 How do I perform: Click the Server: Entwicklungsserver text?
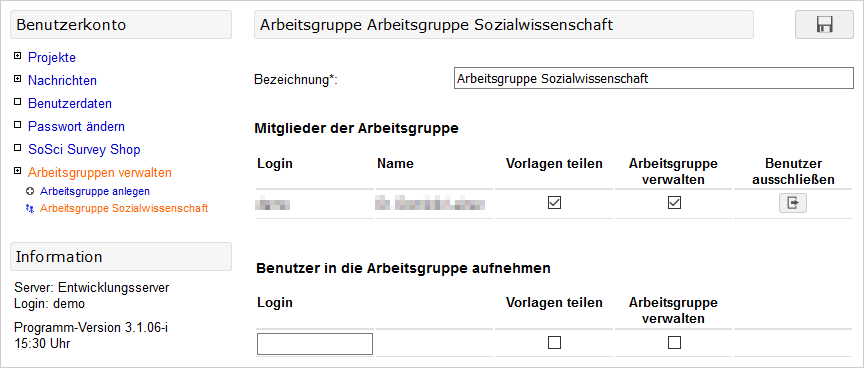coord(92,288)
